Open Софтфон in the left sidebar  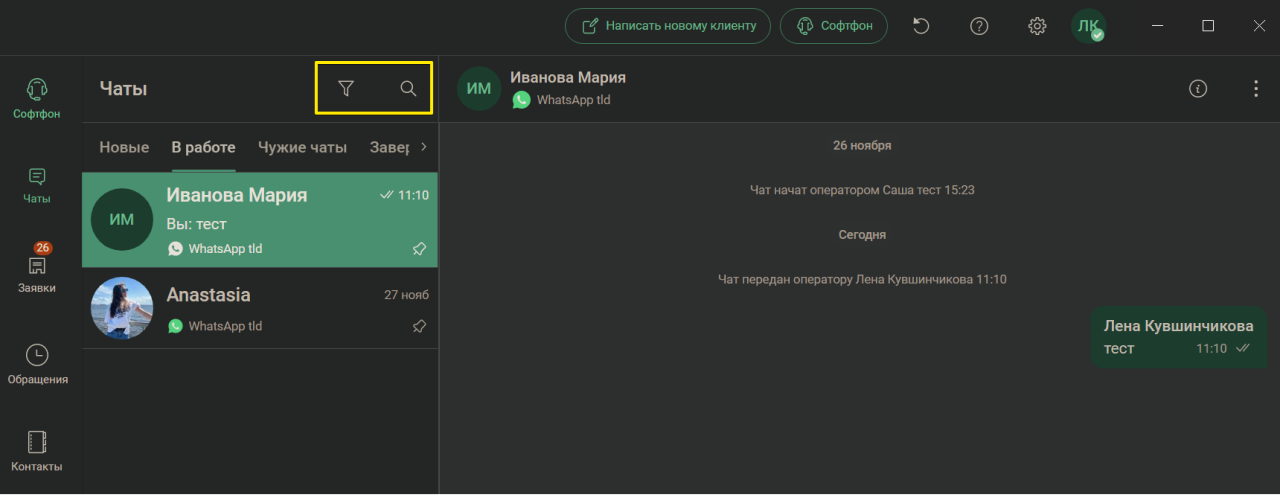pyautogui.click(x=37, y=98)
